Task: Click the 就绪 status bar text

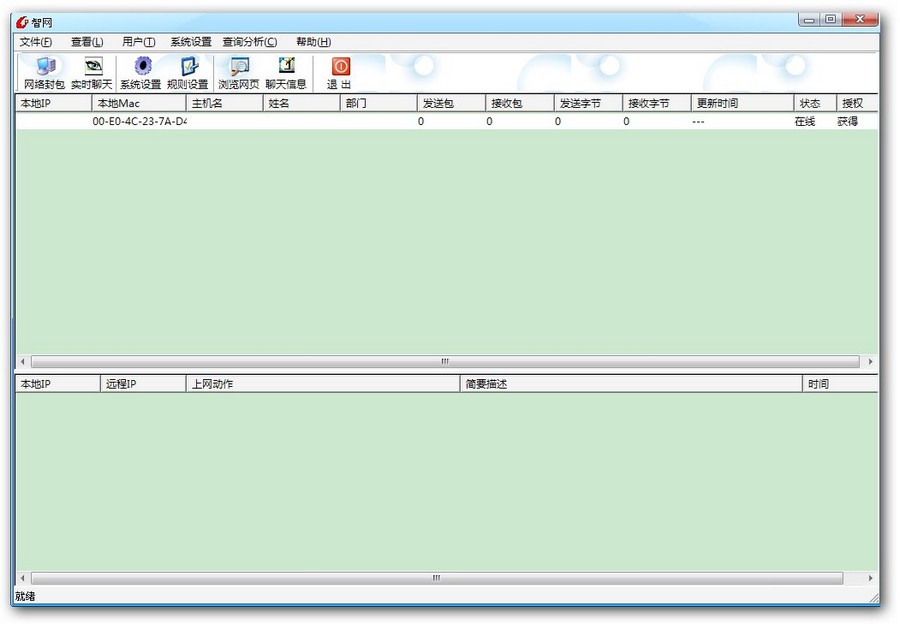Action: (25, 596)
